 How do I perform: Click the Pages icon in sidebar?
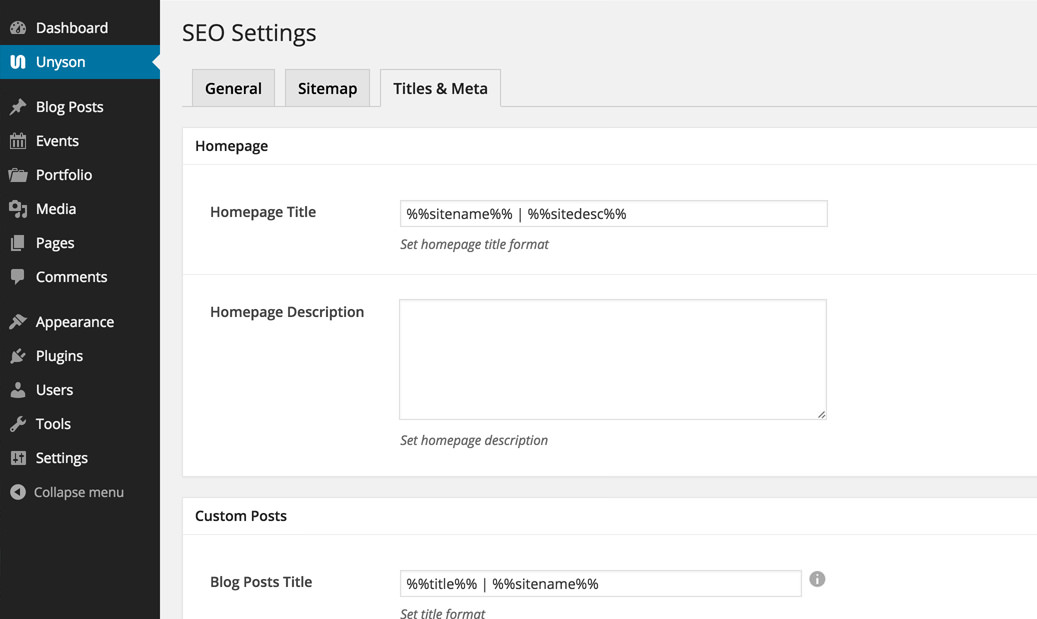coord(18,243)
